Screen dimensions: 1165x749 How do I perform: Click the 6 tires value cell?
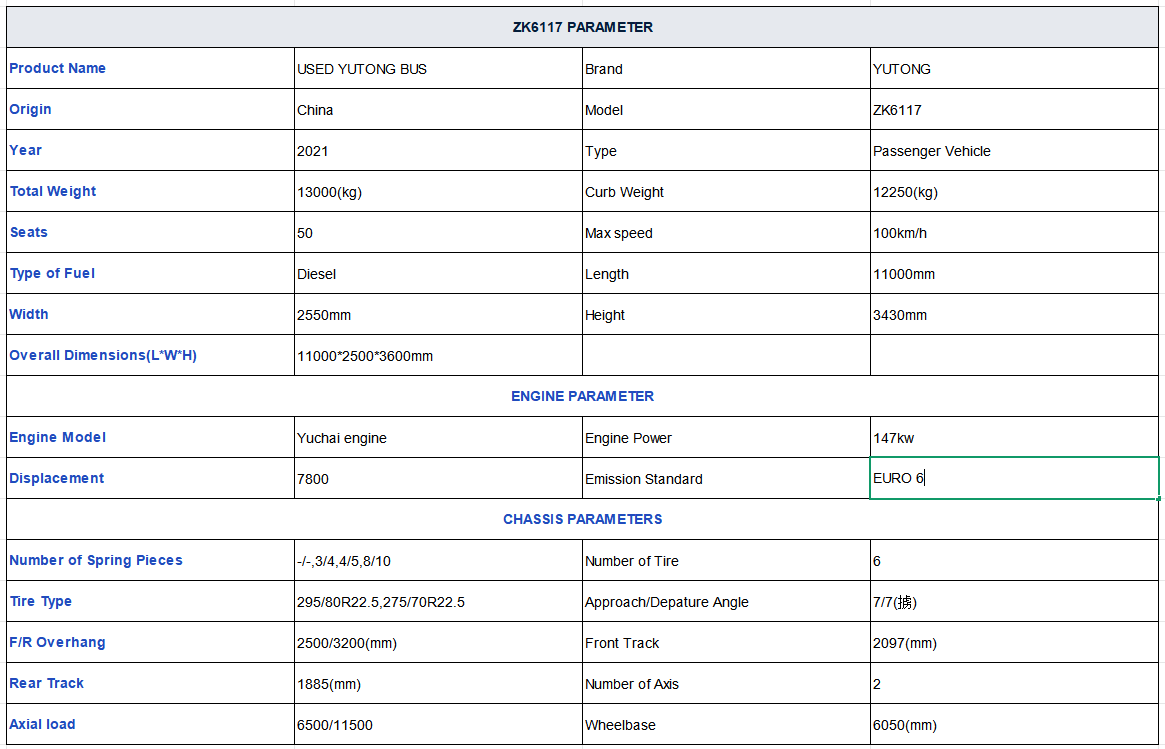(1014, 560)
